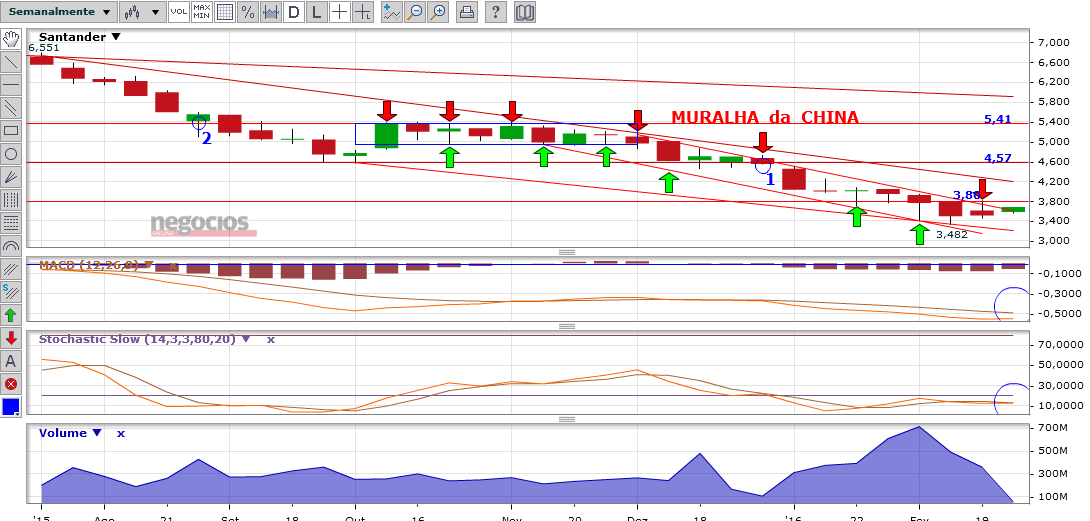
Task: Select the triple parallel lines tool
Action: click(11, 268)
